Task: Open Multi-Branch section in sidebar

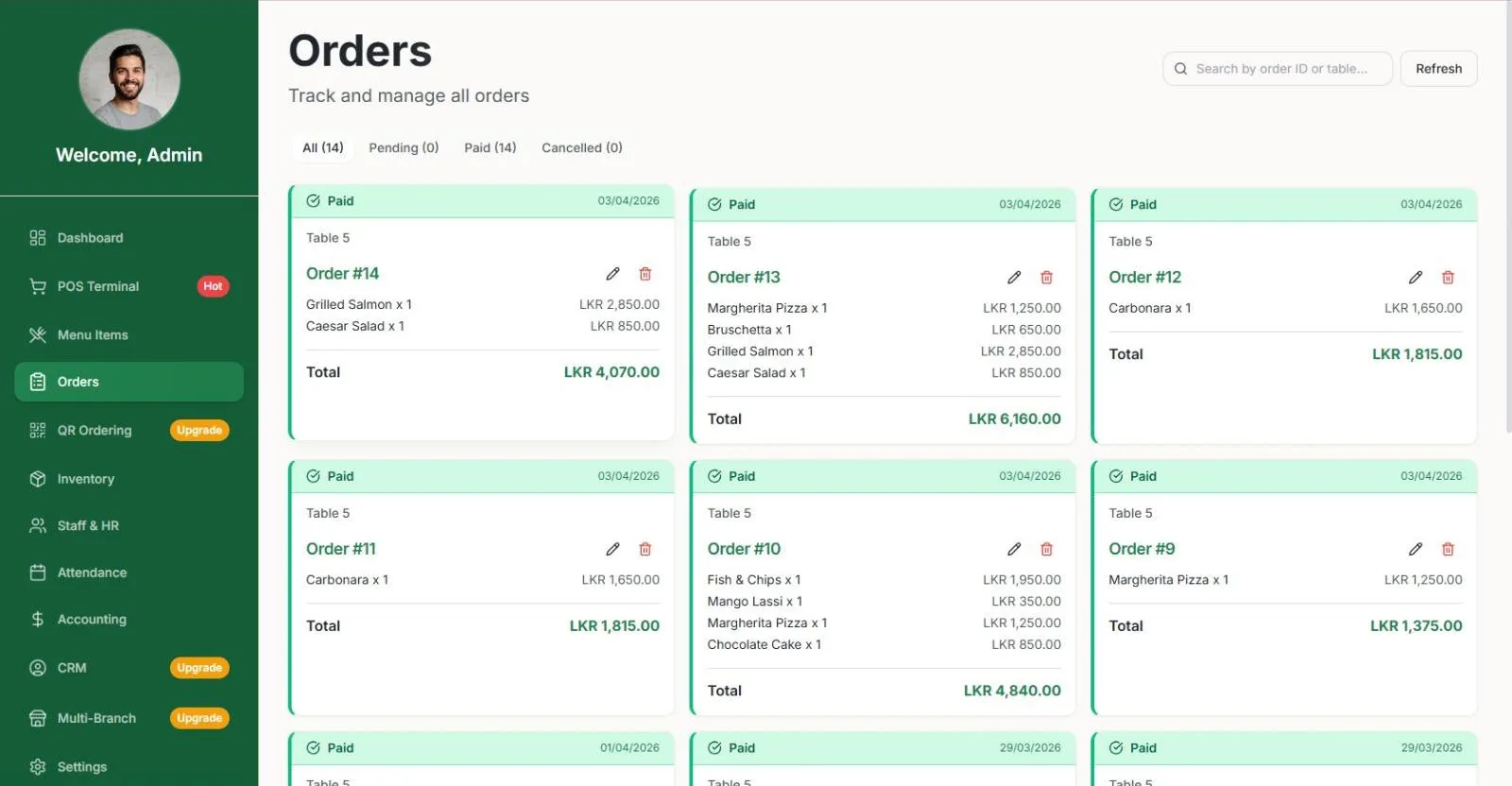Action: click(129, 719)
